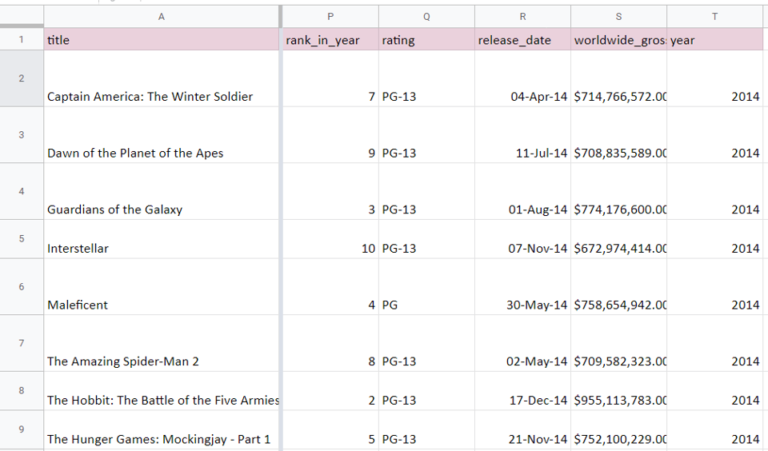
Task: Select the 'Interstellar' title cell
Action: 162,248
